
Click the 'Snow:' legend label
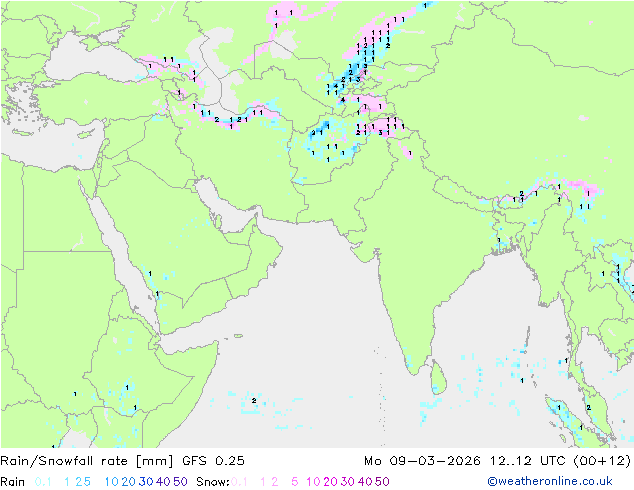[213, 482]
